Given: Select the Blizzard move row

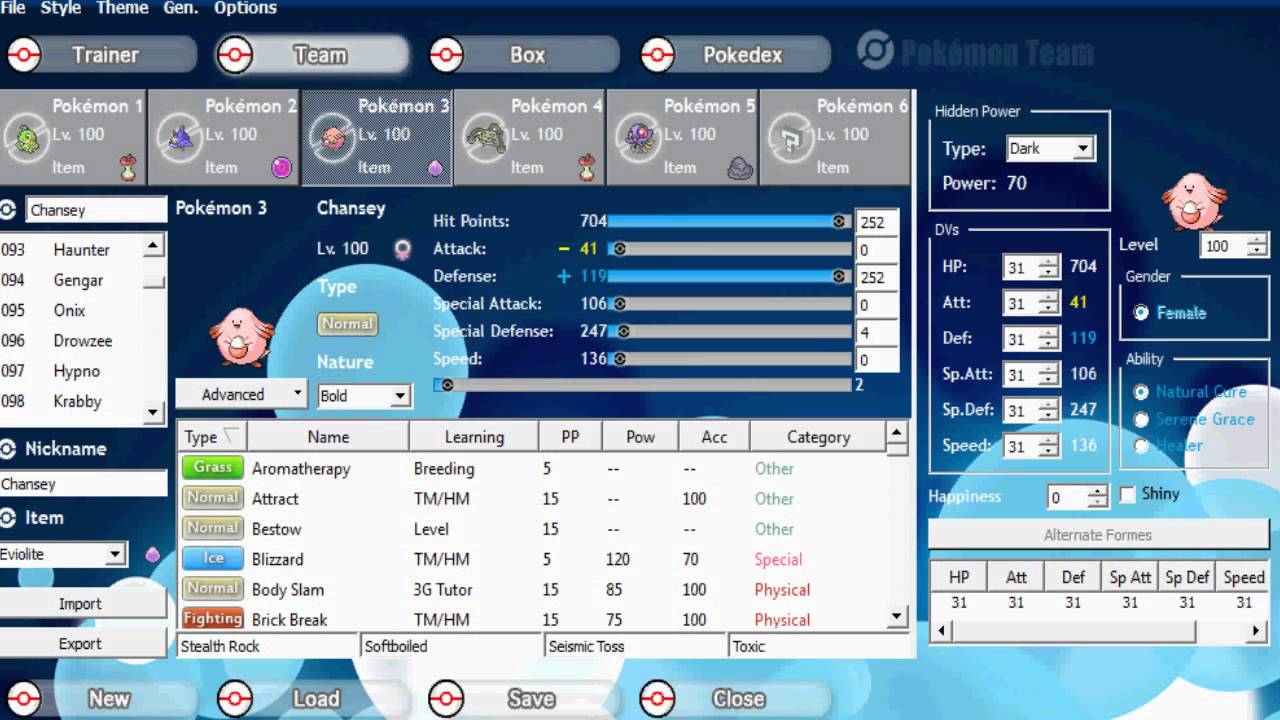Looking at the screenshot, I should 532,559.
